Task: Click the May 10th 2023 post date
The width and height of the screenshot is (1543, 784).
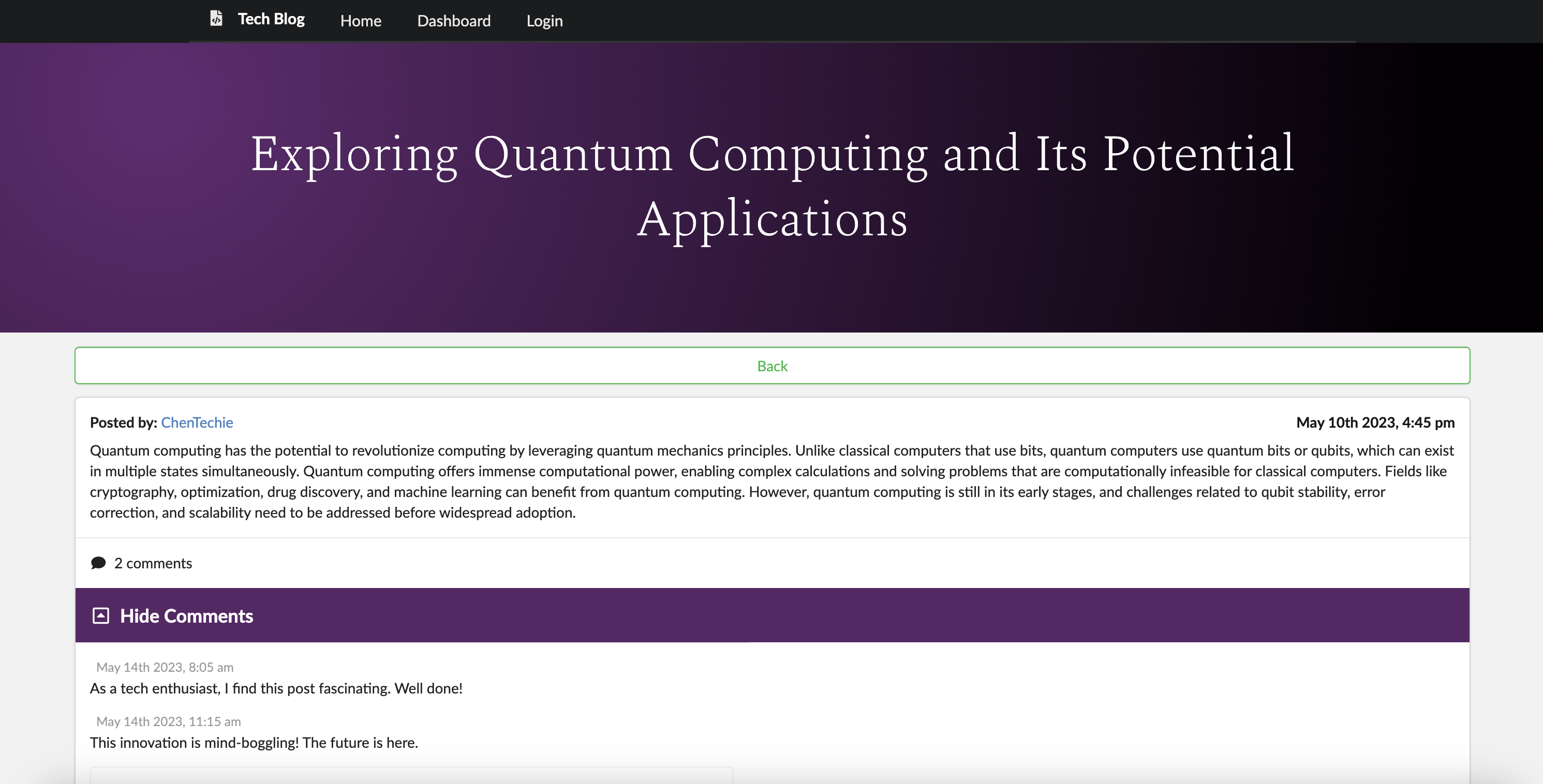Action: pos(1375,423)
